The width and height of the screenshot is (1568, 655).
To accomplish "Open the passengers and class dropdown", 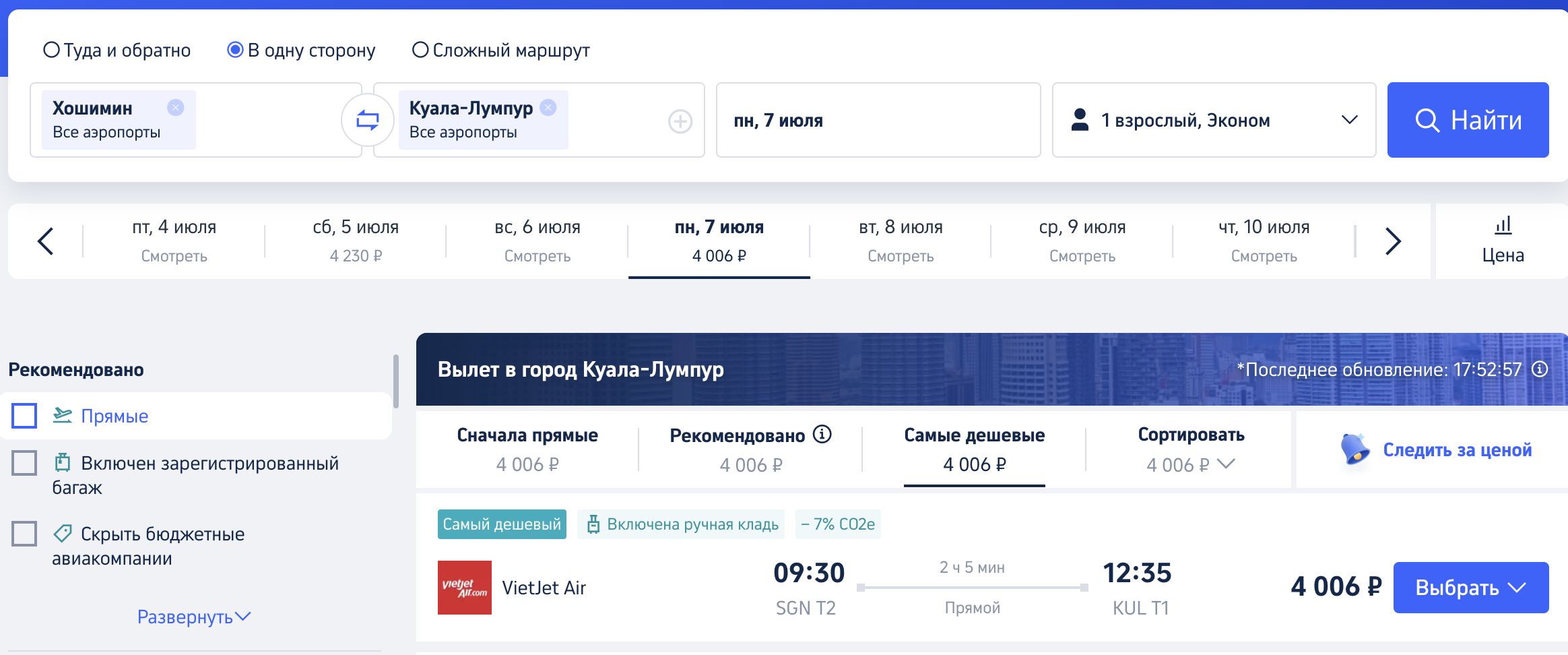I will pyautogui.click(x=1214, y=120).
